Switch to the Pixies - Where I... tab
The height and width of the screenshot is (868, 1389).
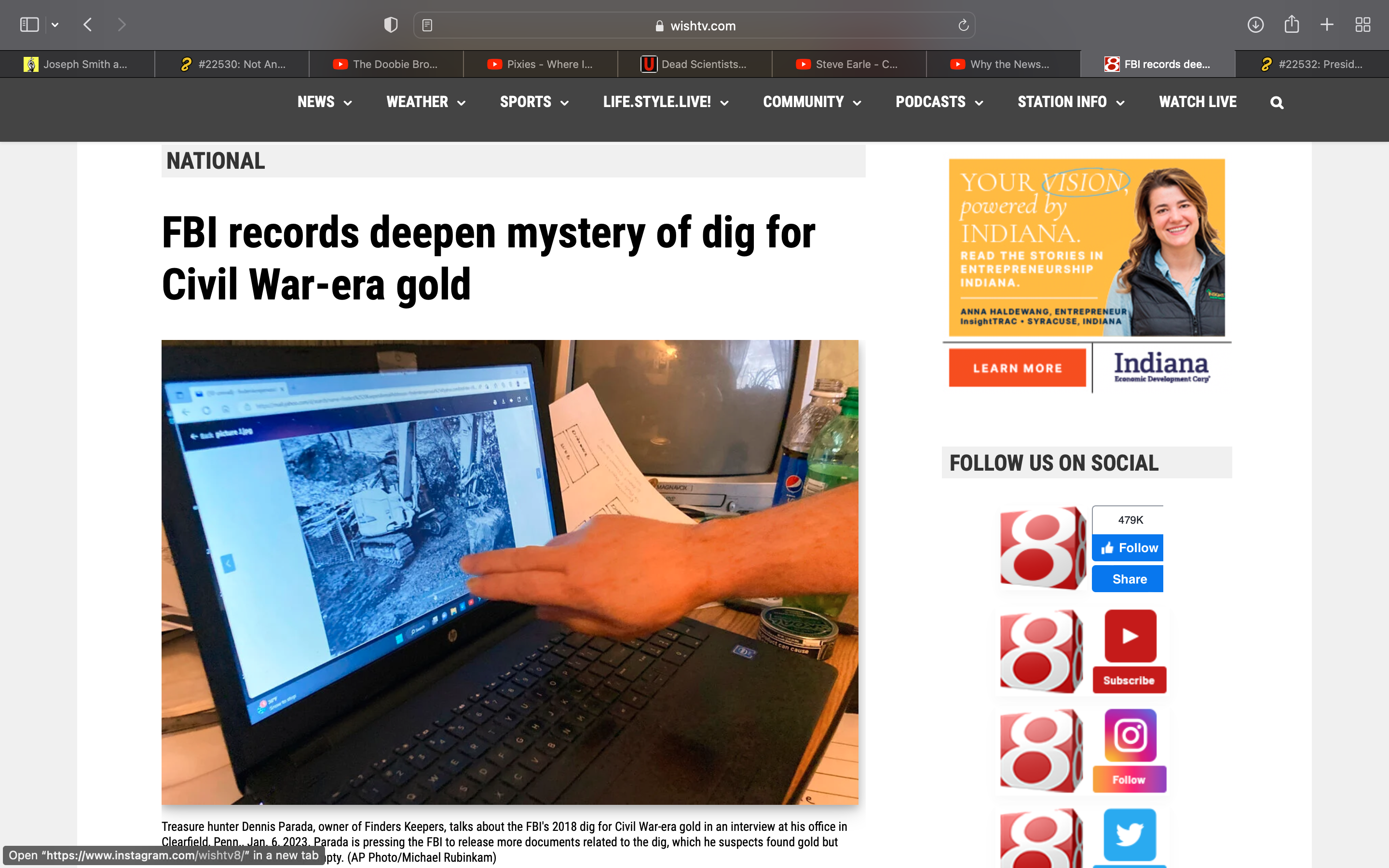tap(541, 64)
